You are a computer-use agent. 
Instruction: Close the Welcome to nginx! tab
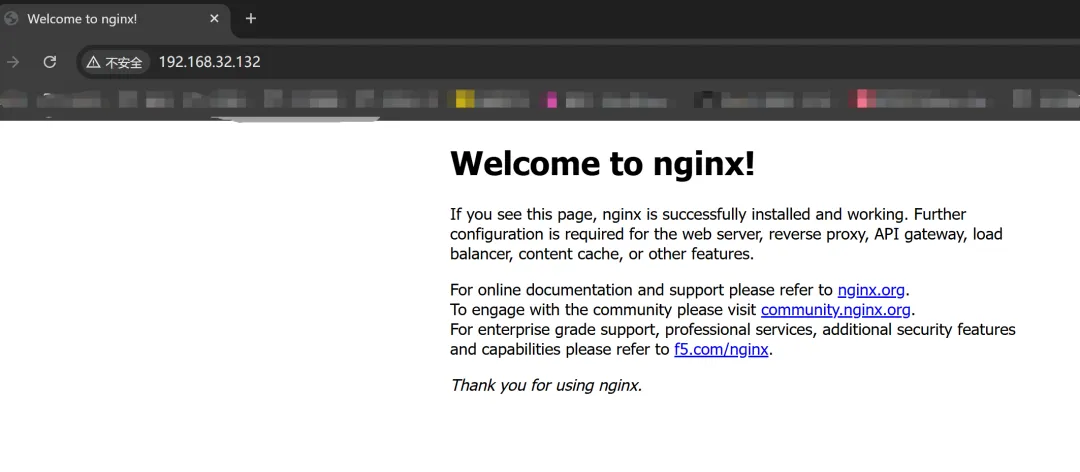click(214, 19)
